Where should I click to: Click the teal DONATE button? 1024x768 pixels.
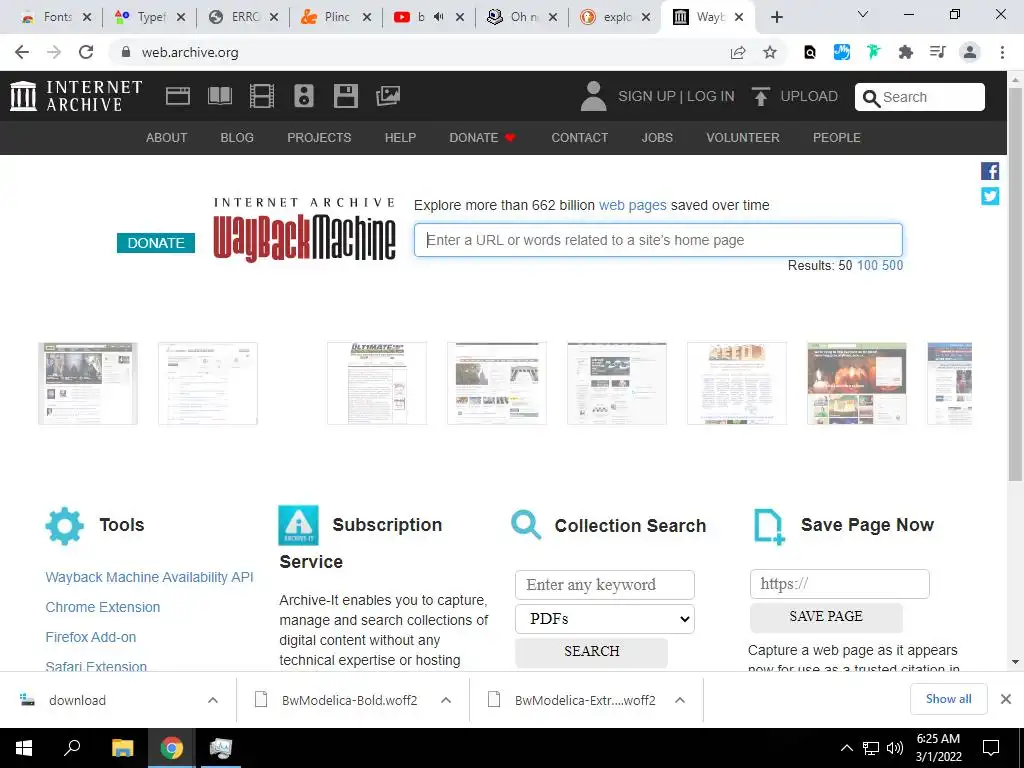156,243
